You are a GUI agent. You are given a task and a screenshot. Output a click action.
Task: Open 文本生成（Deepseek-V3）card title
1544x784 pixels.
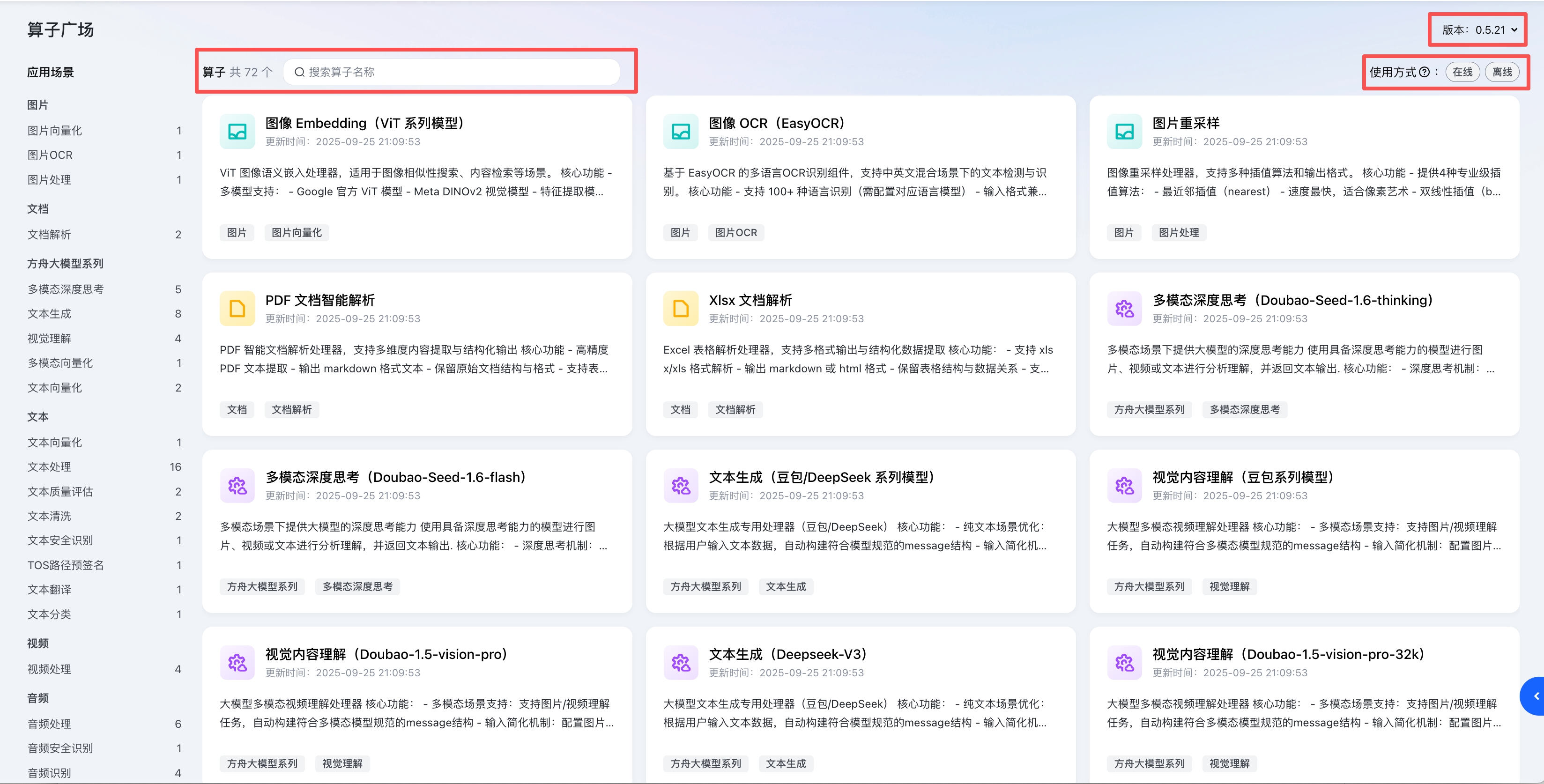coord(787,654)
